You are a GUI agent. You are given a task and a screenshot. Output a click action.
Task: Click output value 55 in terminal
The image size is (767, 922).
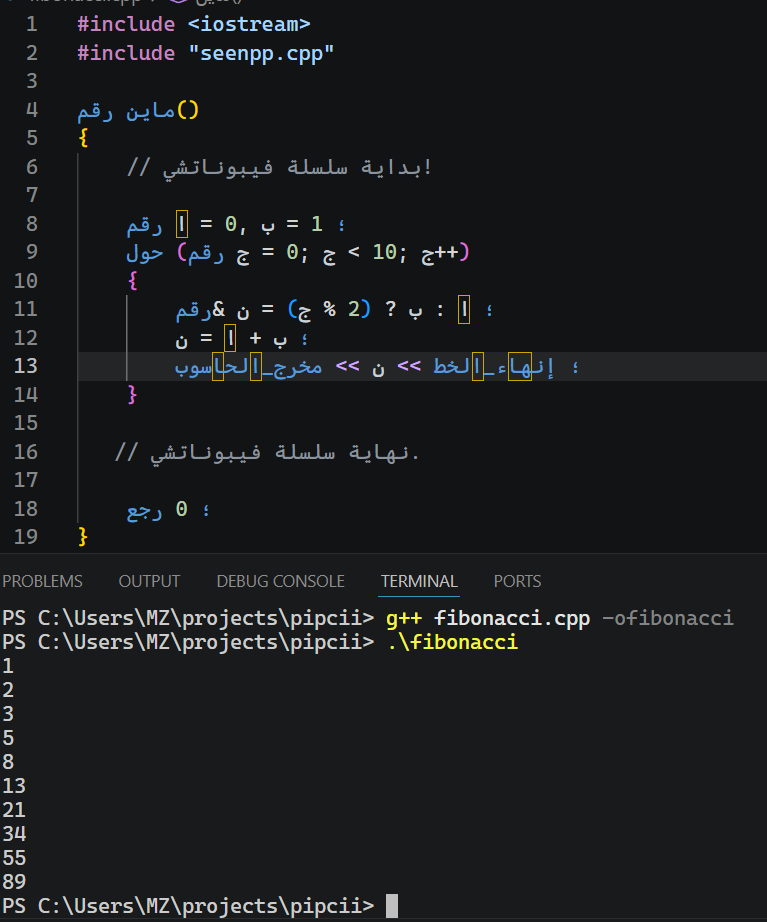click(x=14, y=858)
